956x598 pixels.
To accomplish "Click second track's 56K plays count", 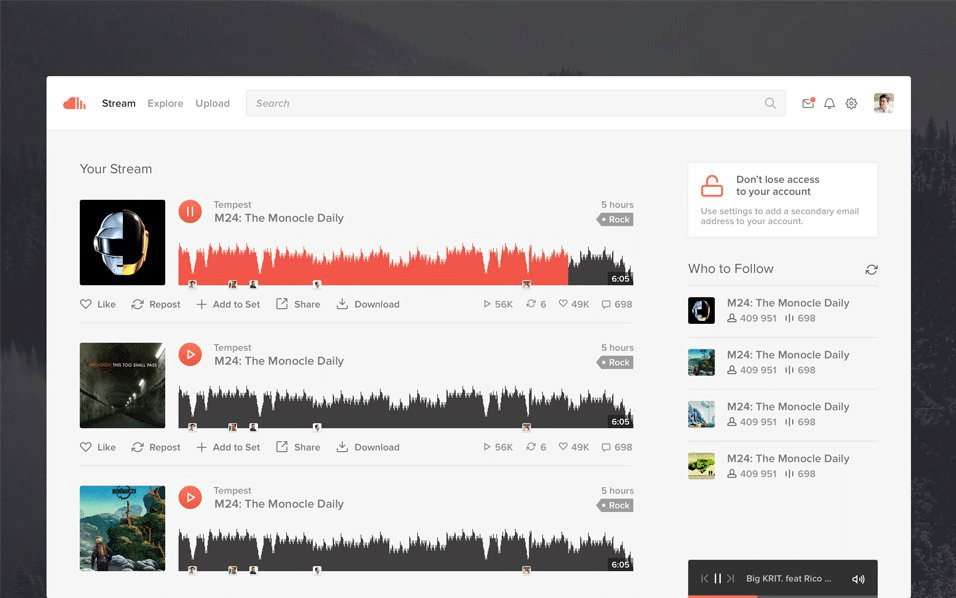I will (498, 447).
